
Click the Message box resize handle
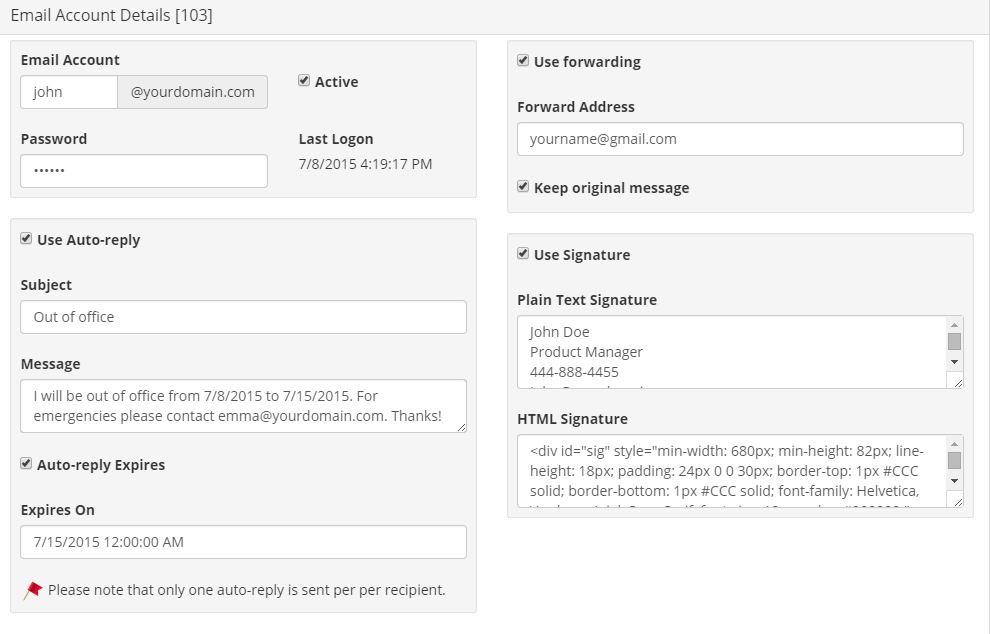click(460, 427)
